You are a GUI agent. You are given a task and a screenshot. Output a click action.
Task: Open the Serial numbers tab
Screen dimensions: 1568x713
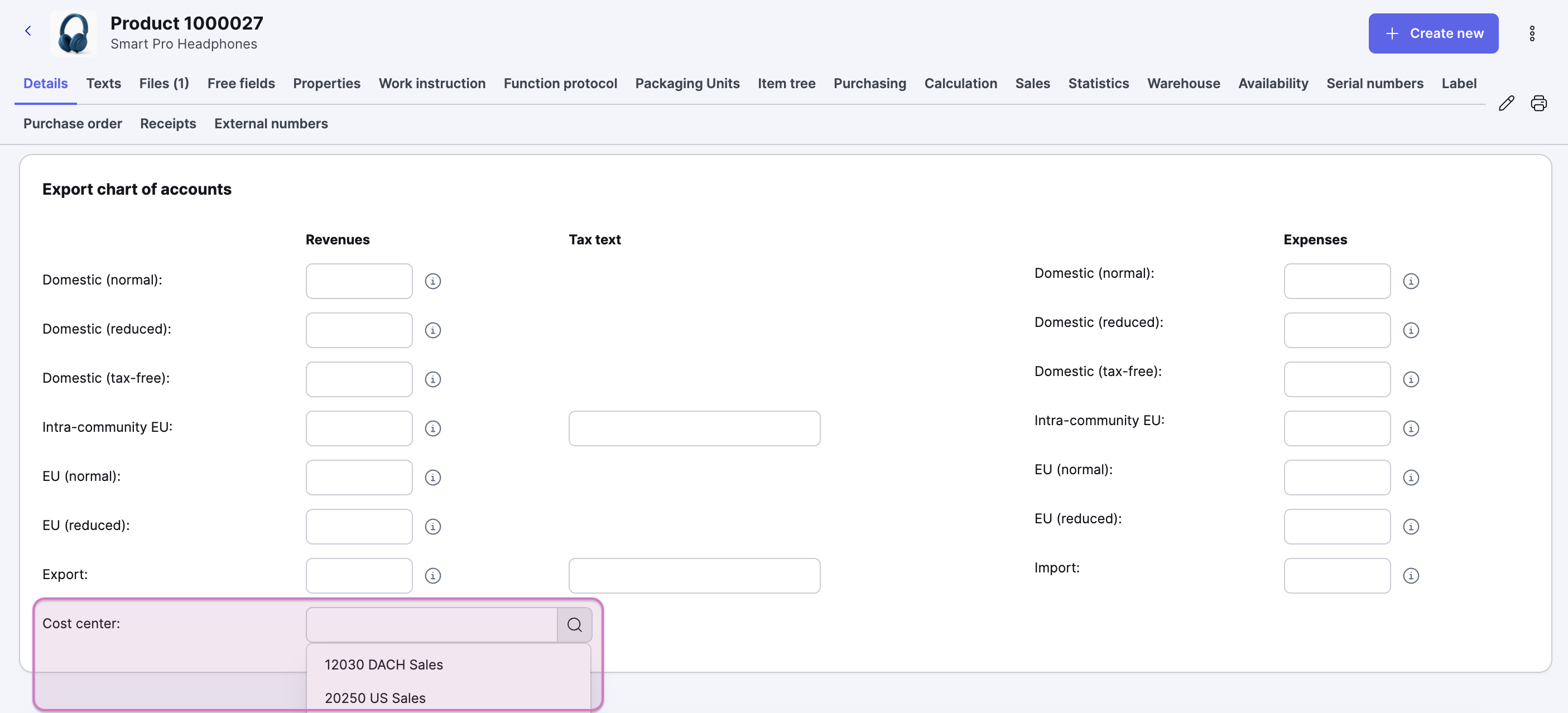(x=1374, y=83)
